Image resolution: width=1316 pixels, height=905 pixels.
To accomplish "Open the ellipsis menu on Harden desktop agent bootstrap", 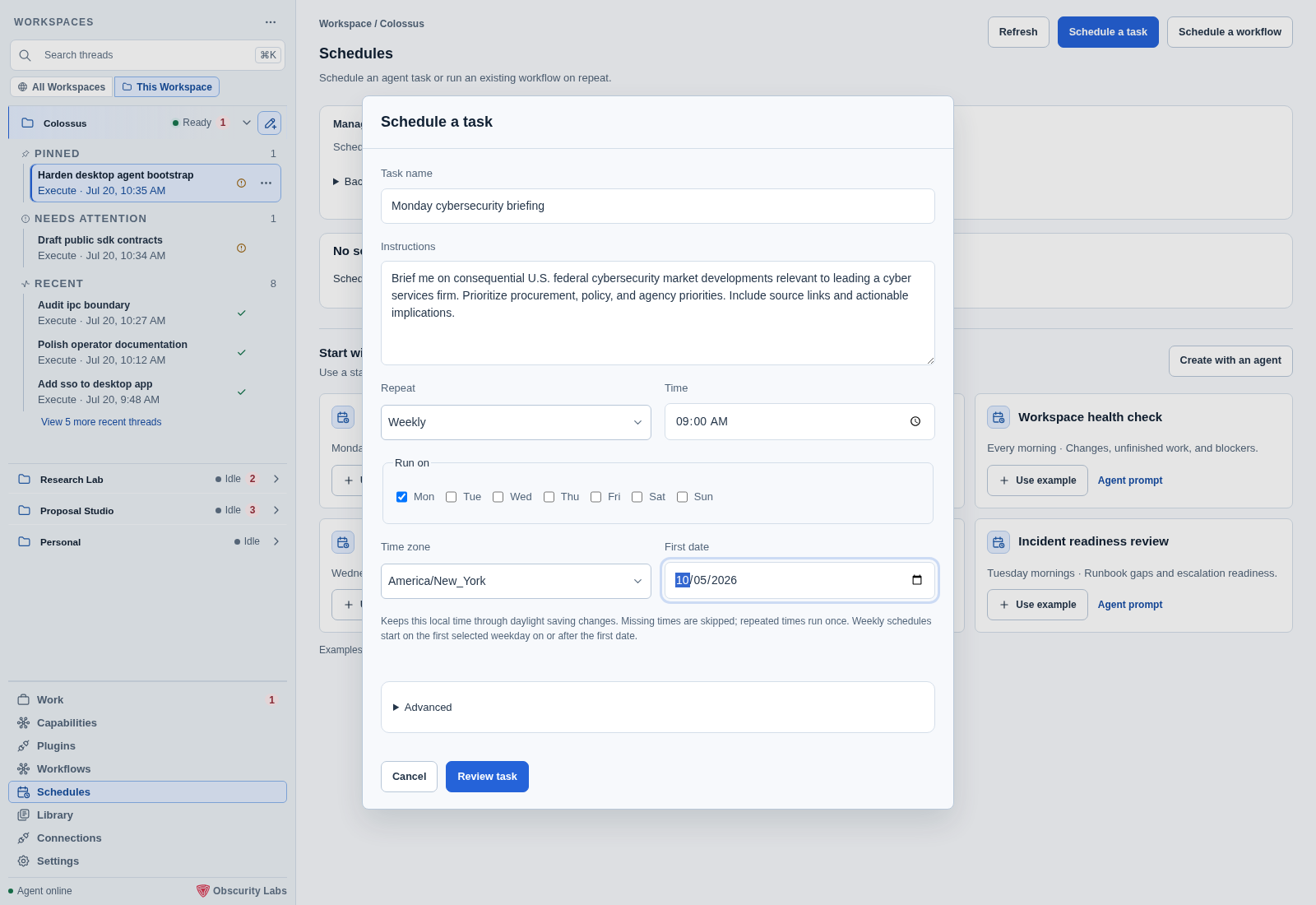I will point(266,183).
